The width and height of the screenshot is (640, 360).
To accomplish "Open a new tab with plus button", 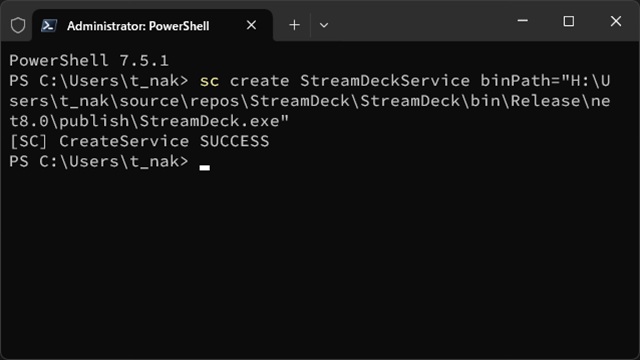I will coord(294,25).
